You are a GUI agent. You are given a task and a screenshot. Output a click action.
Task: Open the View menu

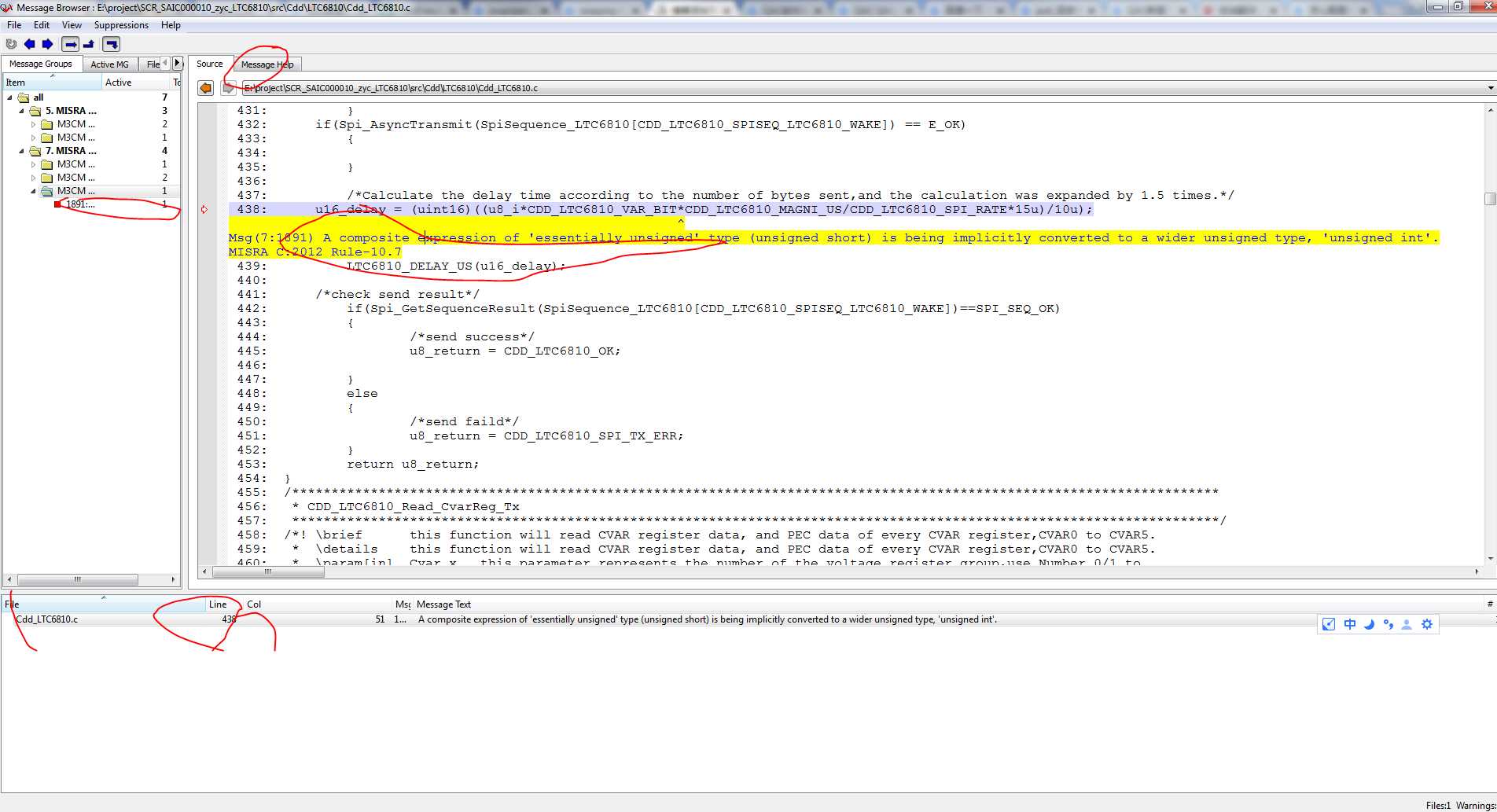[x=72, y=25]
